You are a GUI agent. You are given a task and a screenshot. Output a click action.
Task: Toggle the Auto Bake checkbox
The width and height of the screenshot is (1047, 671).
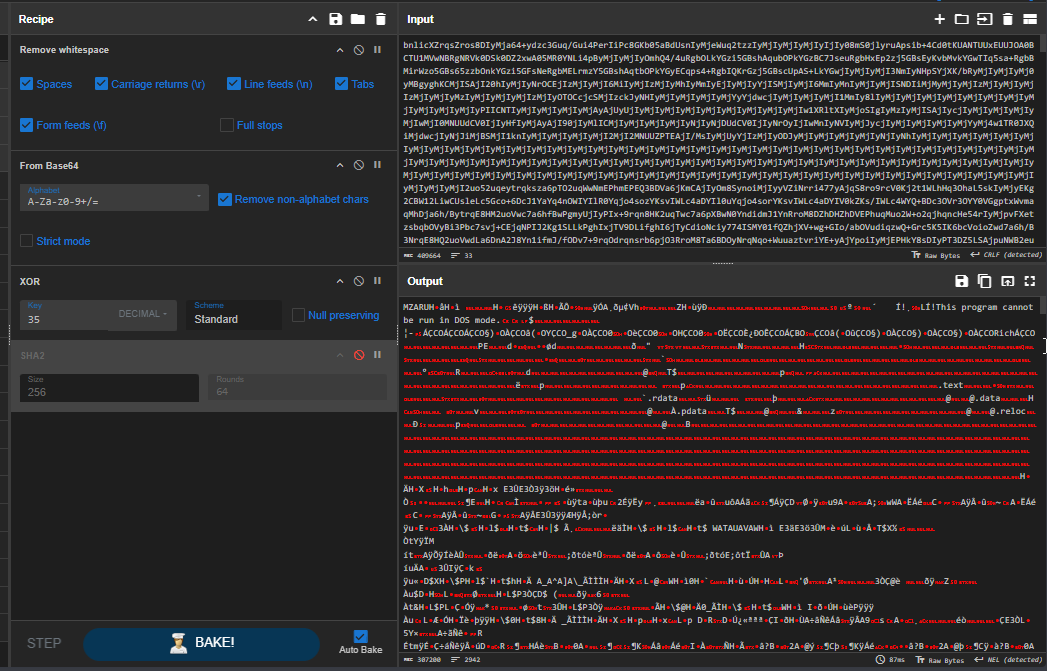coord(361,636)
